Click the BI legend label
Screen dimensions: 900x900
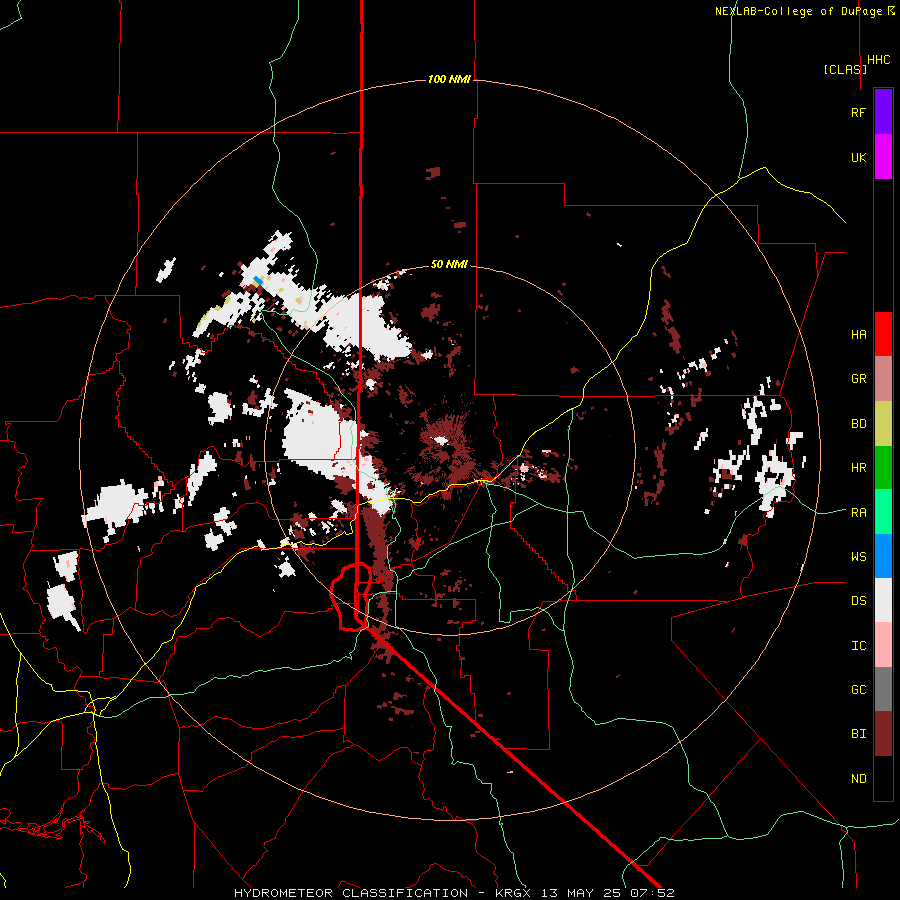coord(858,734)
